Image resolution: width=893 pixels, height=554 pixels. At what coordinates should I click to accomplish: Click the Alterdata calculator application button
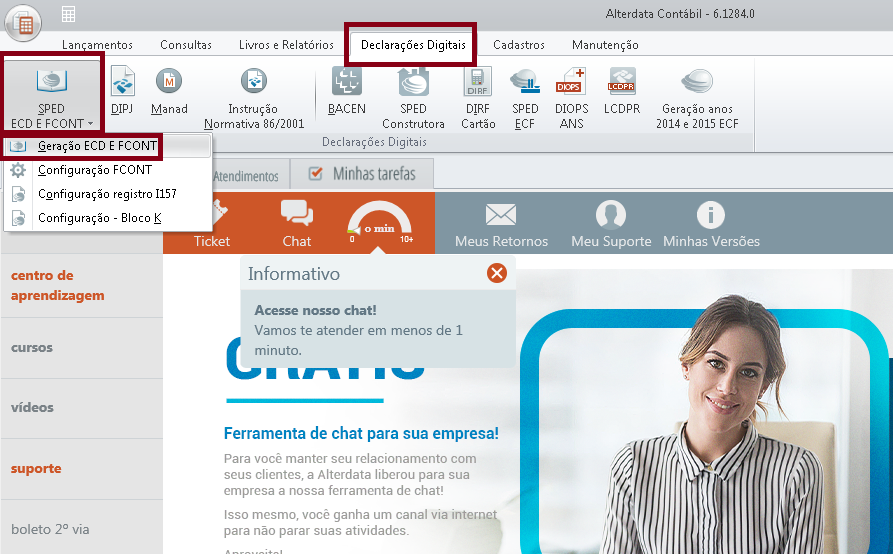pyautogui.click(x=23, y=23)
